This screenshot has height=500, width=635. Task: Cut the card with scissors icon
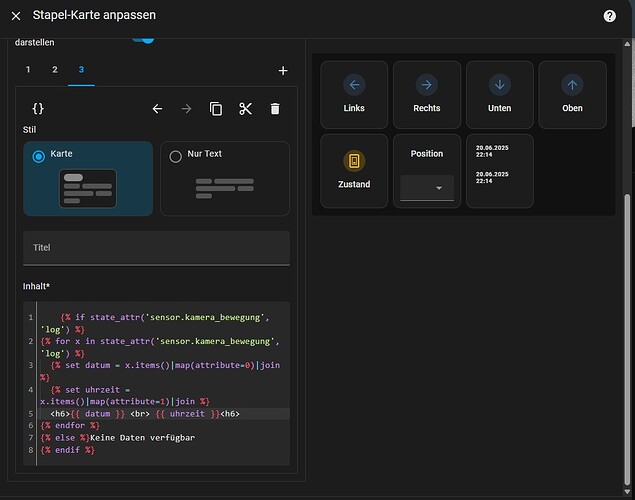point(246,109)
